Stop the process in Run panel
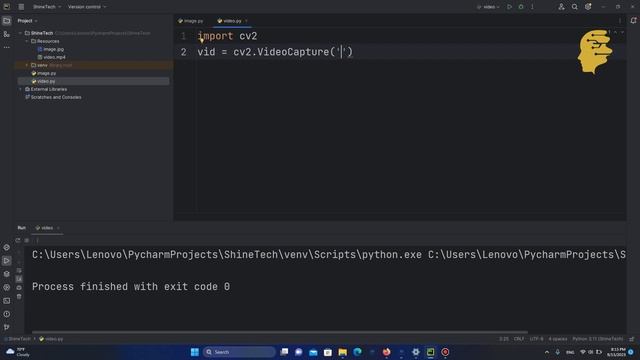The image size is (640, 360). pyautogui.click(x=27, y=240)
